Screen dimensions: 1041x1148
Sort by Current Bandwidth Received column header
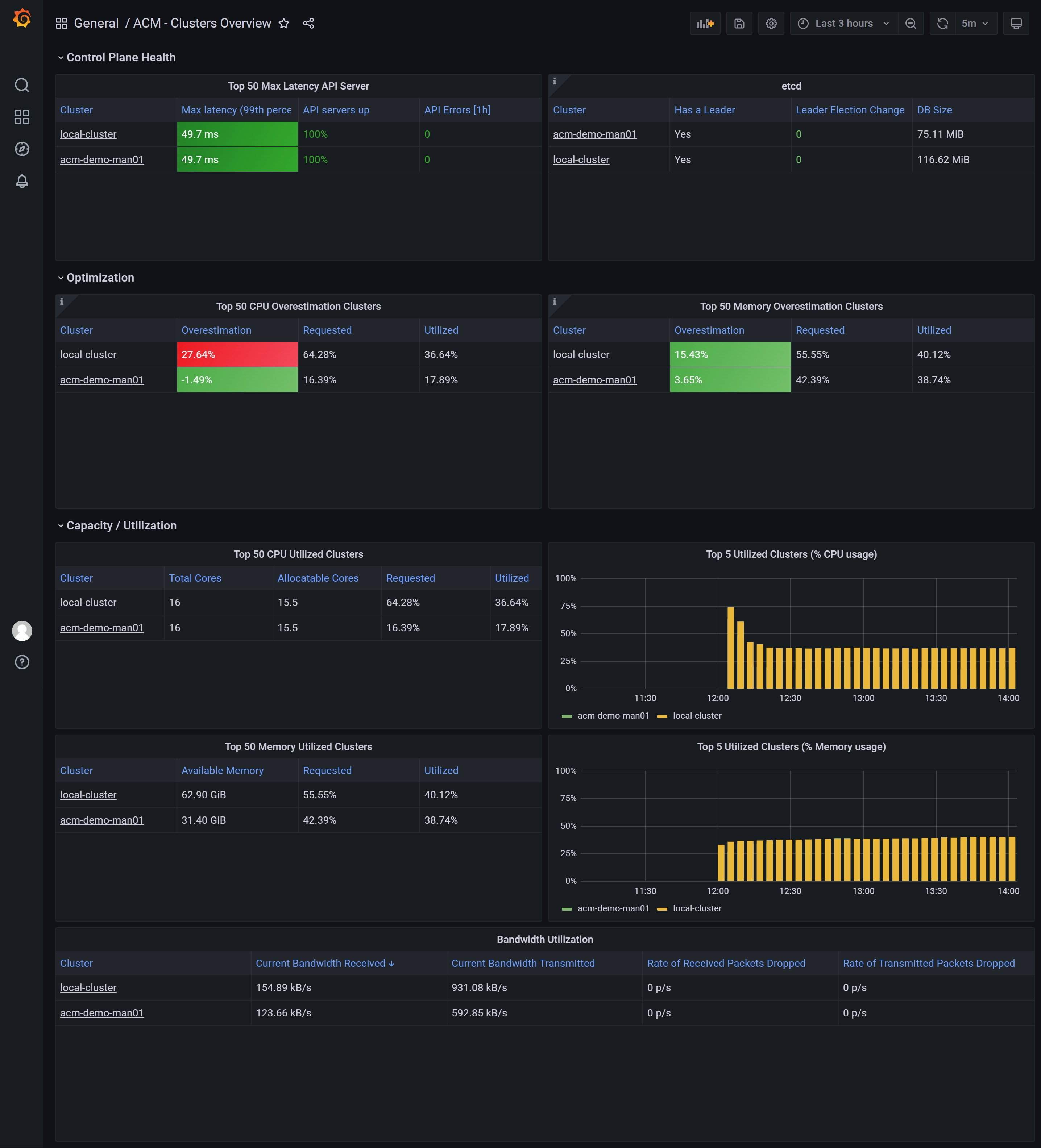click(321, 964)
